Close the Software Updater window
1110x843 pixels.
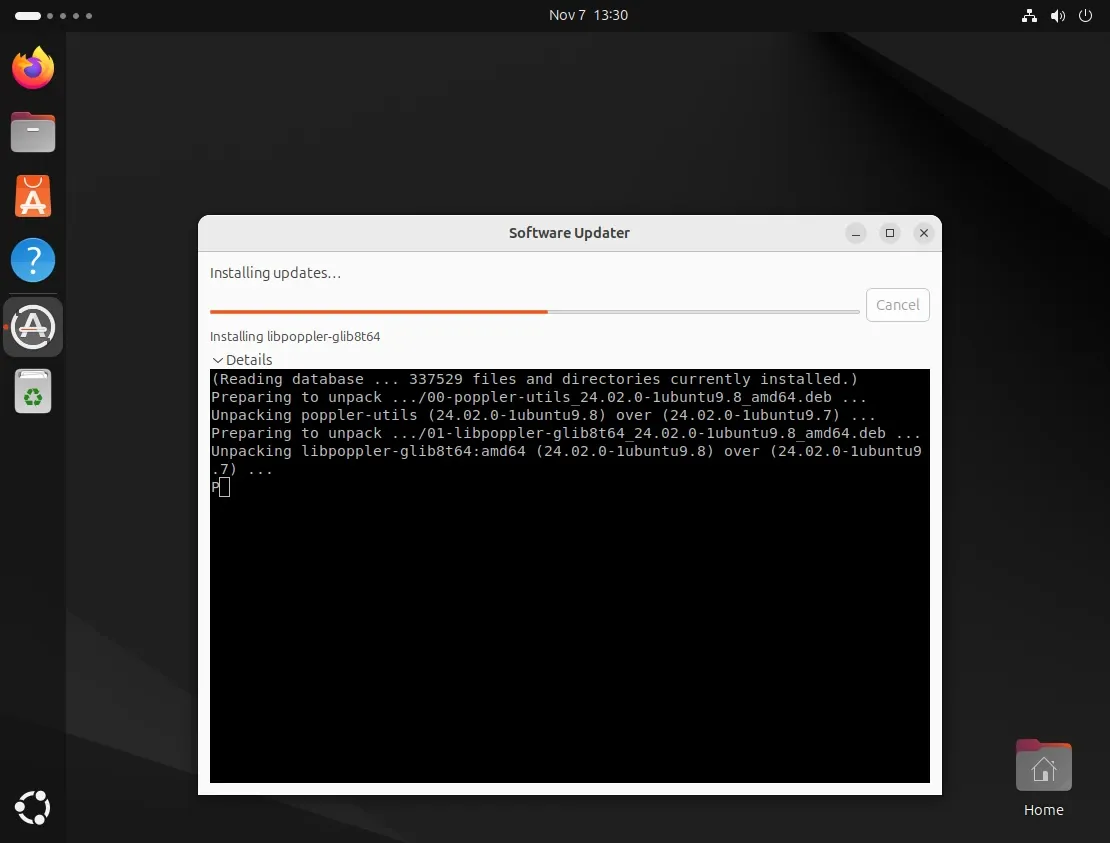(x=924, y=233)
